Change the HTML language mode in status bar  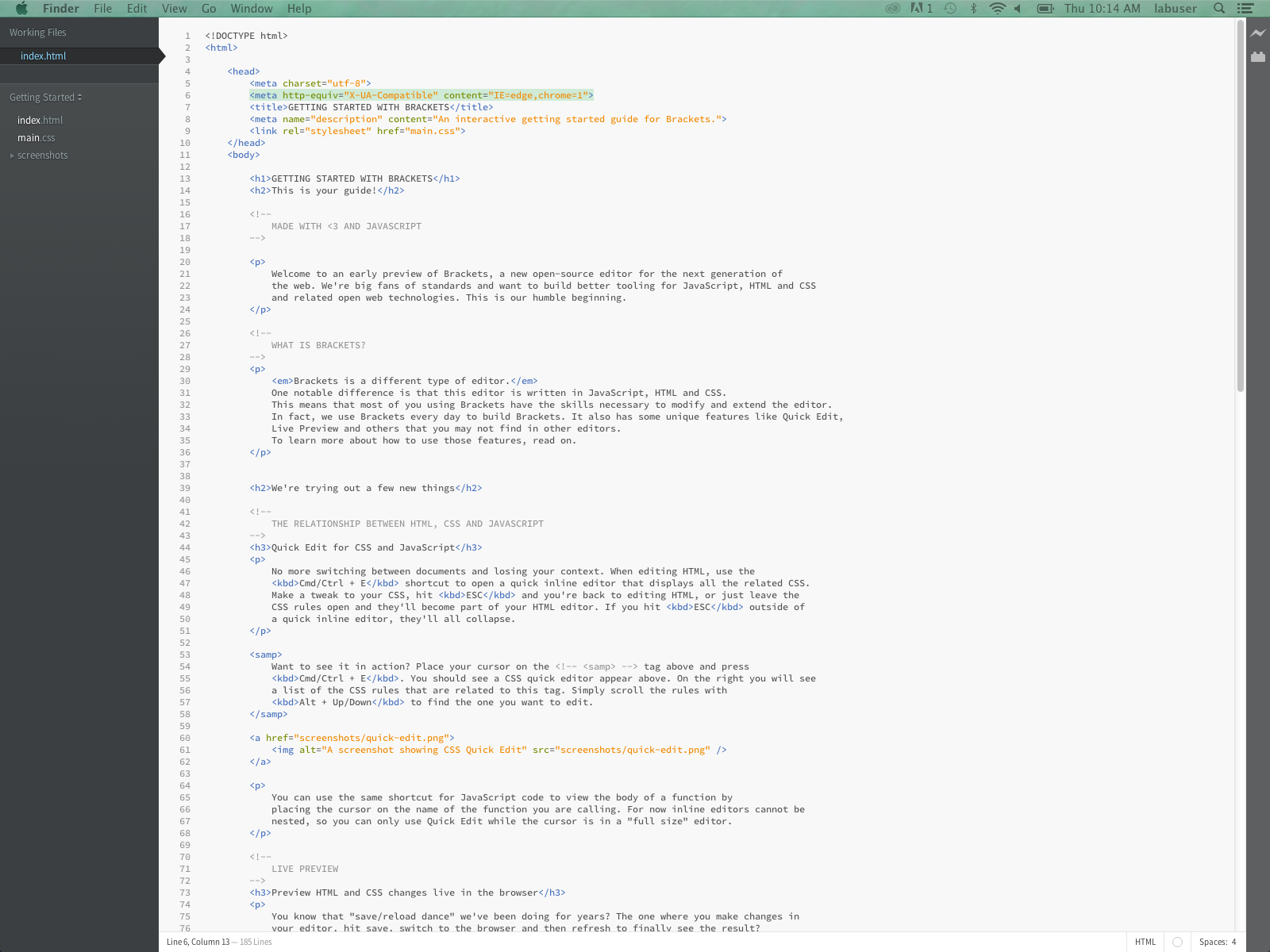tap(1145, 942)
